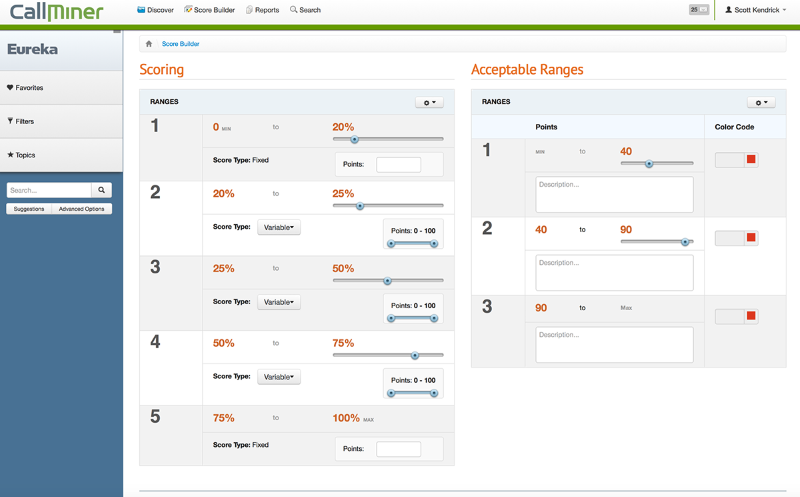Click the CallMiner logo
800x497 pixels.
57,12
